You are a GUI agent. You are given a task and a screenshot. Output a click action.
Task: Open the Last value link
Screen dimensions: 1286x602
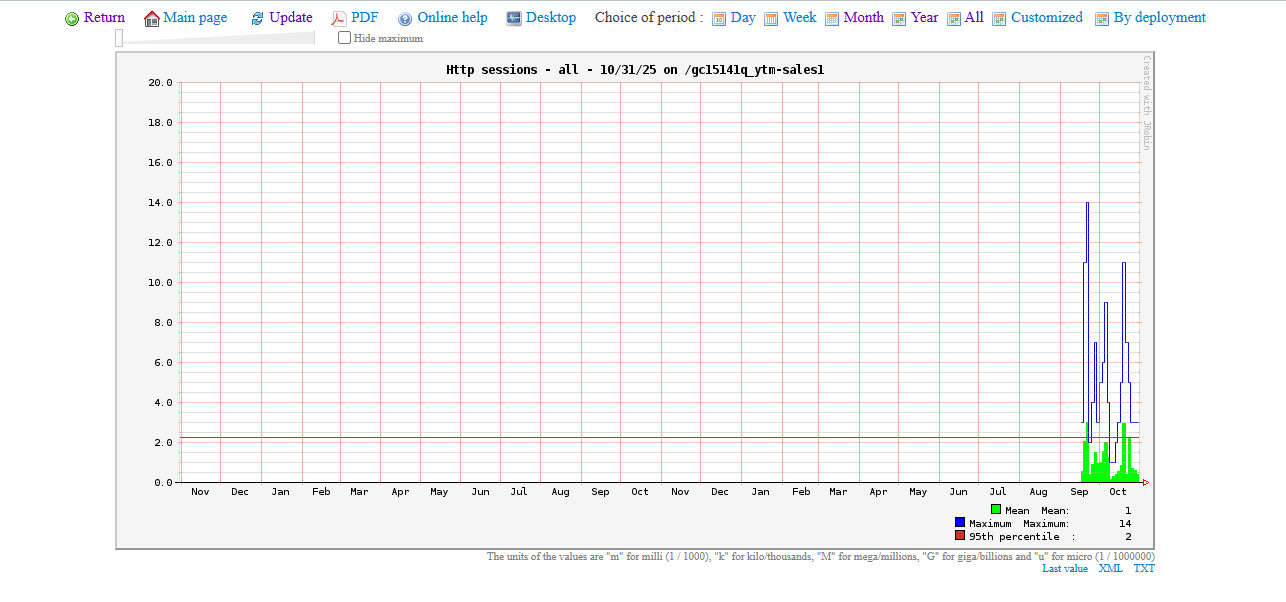[x=1064, y=569]
